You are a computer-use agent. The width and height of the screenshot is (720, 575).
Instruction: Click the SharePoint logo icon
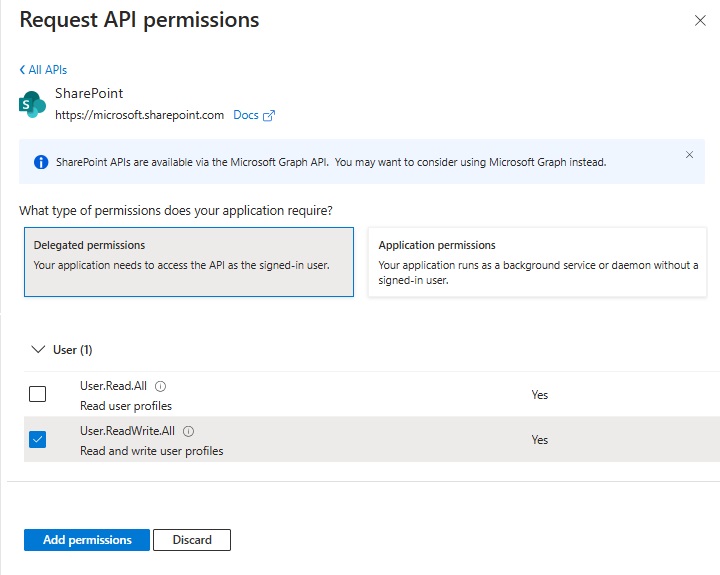click(32, 104)
